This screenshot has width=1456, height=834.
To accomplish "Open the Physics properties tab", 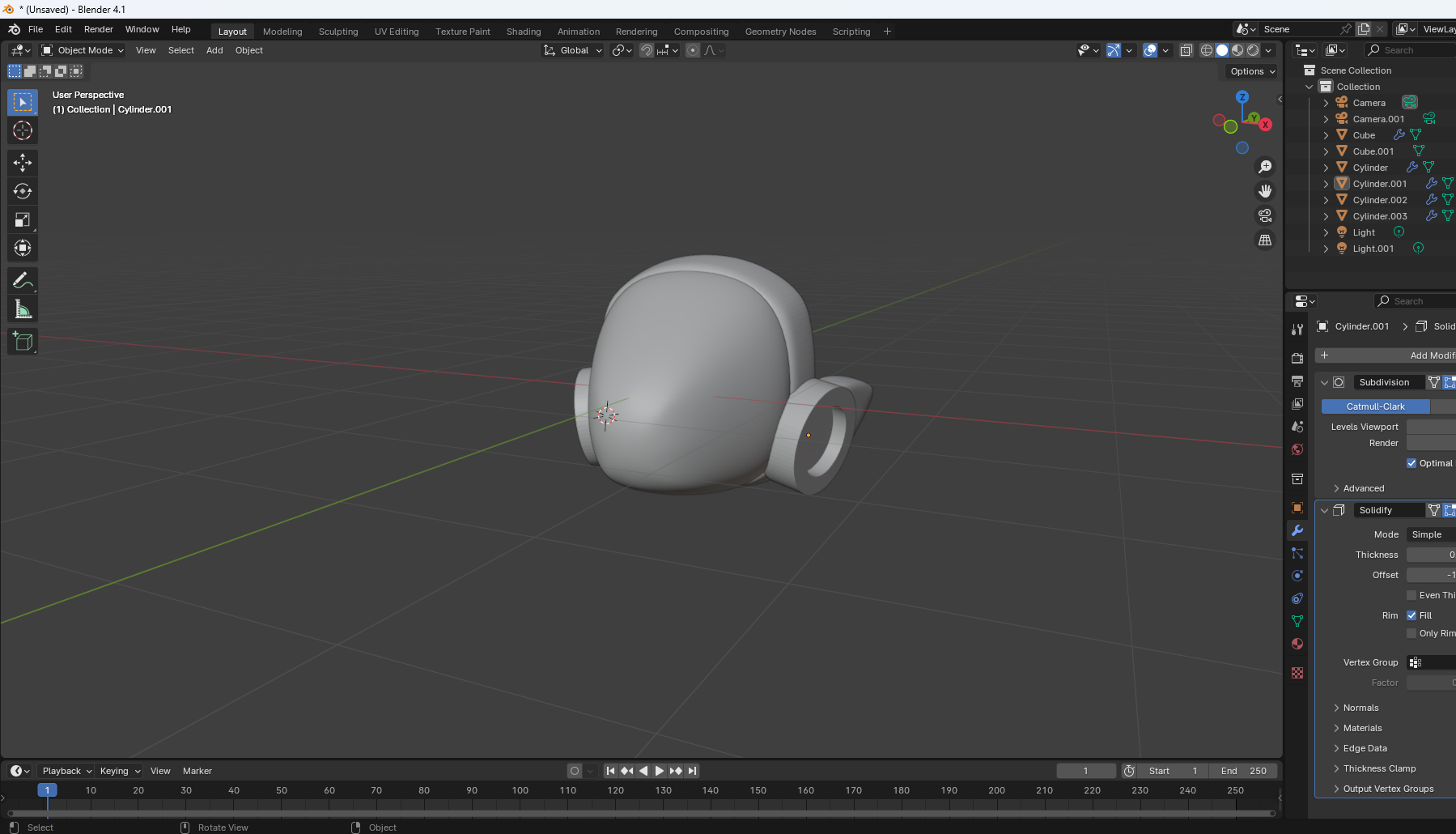I will pyautogui.click(x=1297, y=576).
